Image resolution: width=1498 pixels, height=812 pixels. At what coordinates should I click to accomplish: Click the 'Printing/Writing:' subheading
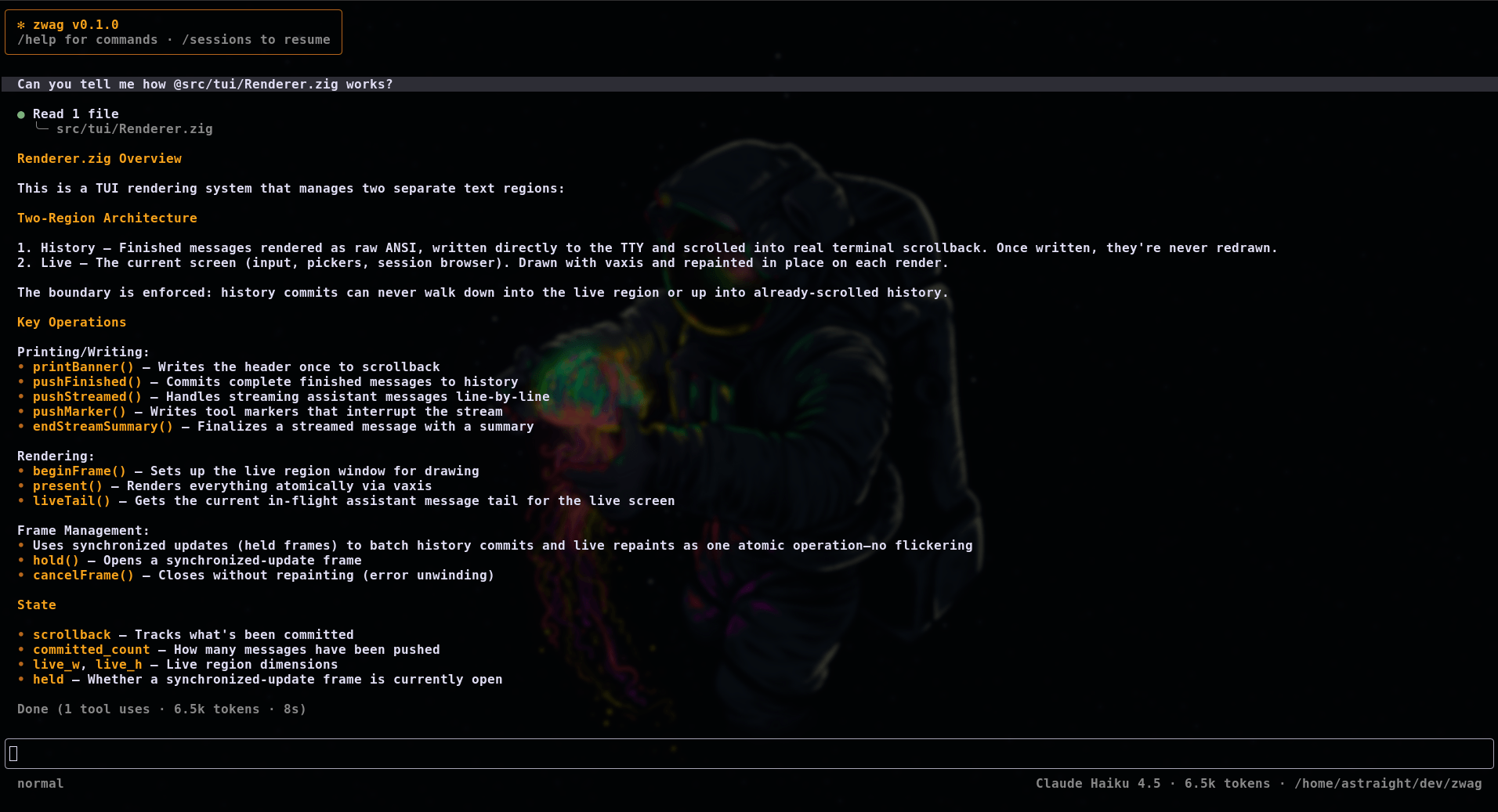[83, 352]
